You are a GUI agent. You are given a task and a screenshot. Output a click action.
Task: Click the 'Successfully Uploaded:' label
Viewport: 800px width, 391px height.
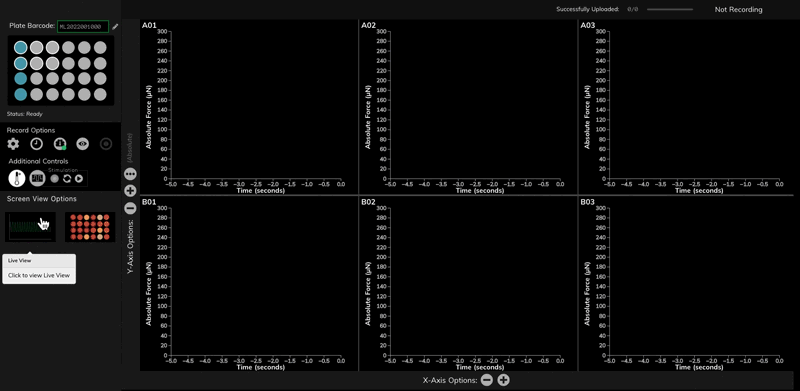point(587,9)
